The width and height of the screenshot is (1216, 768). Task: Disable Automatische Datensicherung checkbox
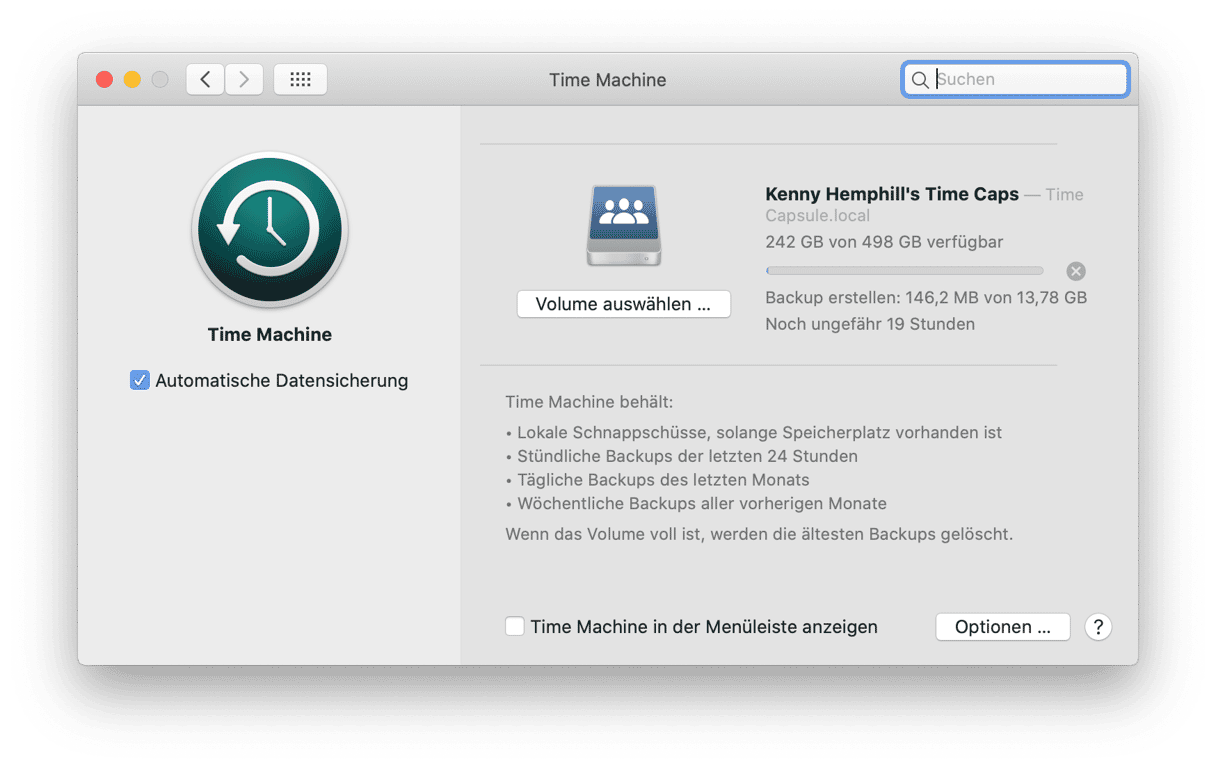coord(140,381)
